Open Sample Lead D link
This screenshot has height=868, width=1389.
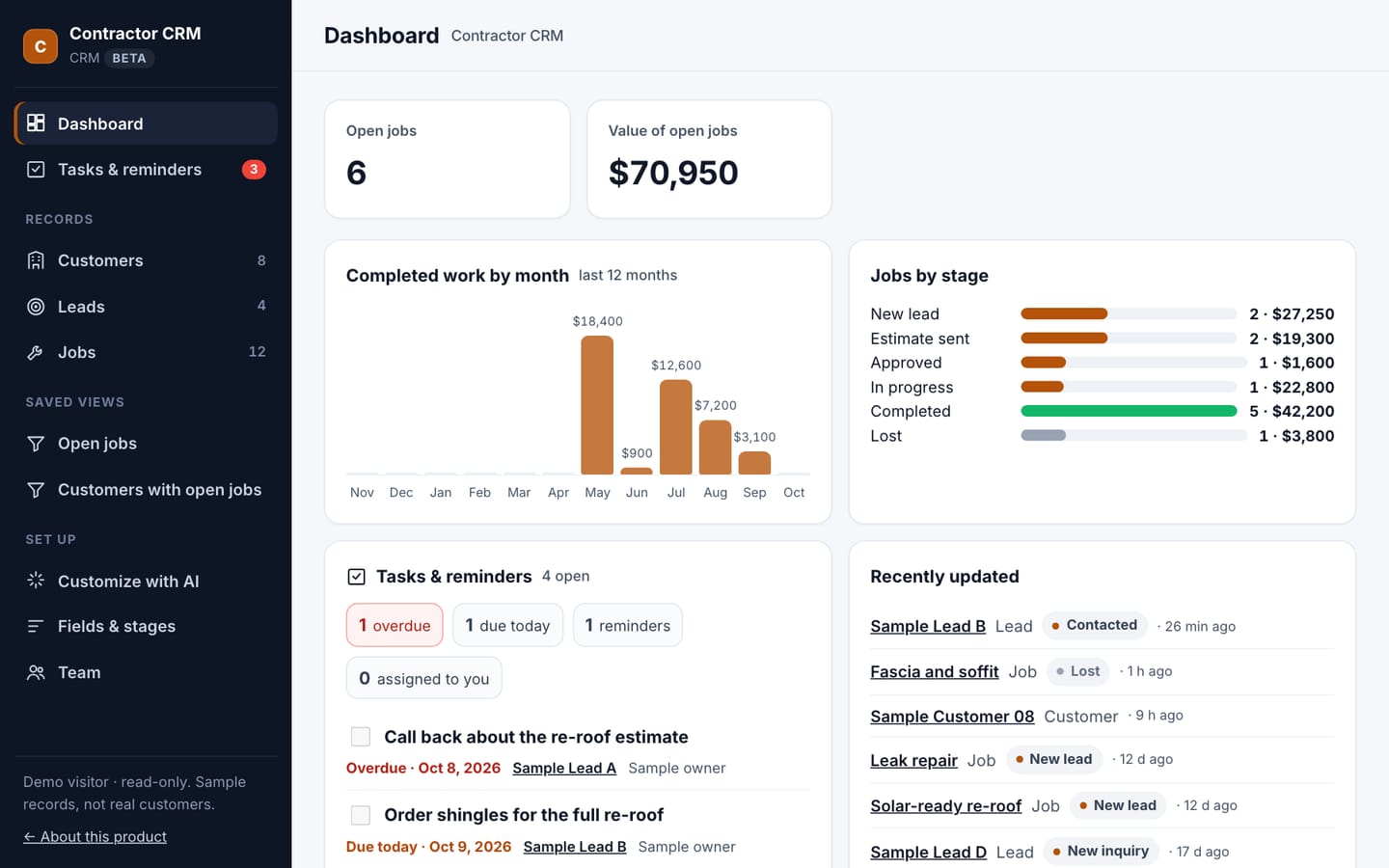click(928, 852)
